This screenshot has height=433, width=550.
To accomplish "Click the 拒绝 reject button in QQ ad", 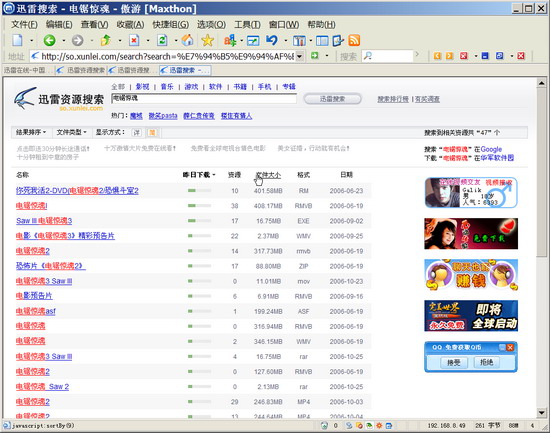I will tap(486, 362).
